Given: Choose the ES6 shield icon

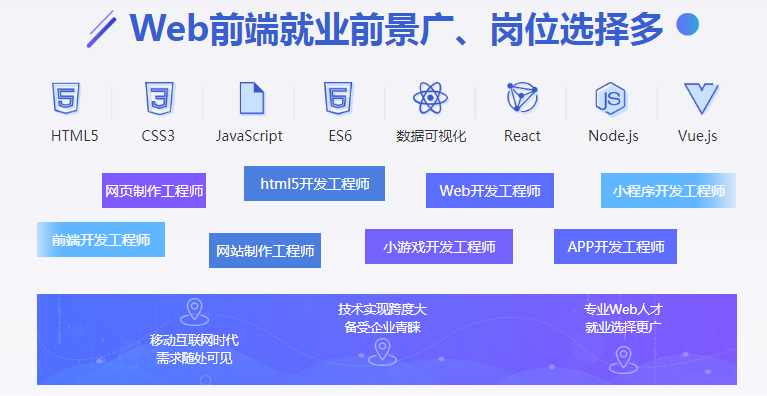Looking at the screenshot, I should 338,98.
